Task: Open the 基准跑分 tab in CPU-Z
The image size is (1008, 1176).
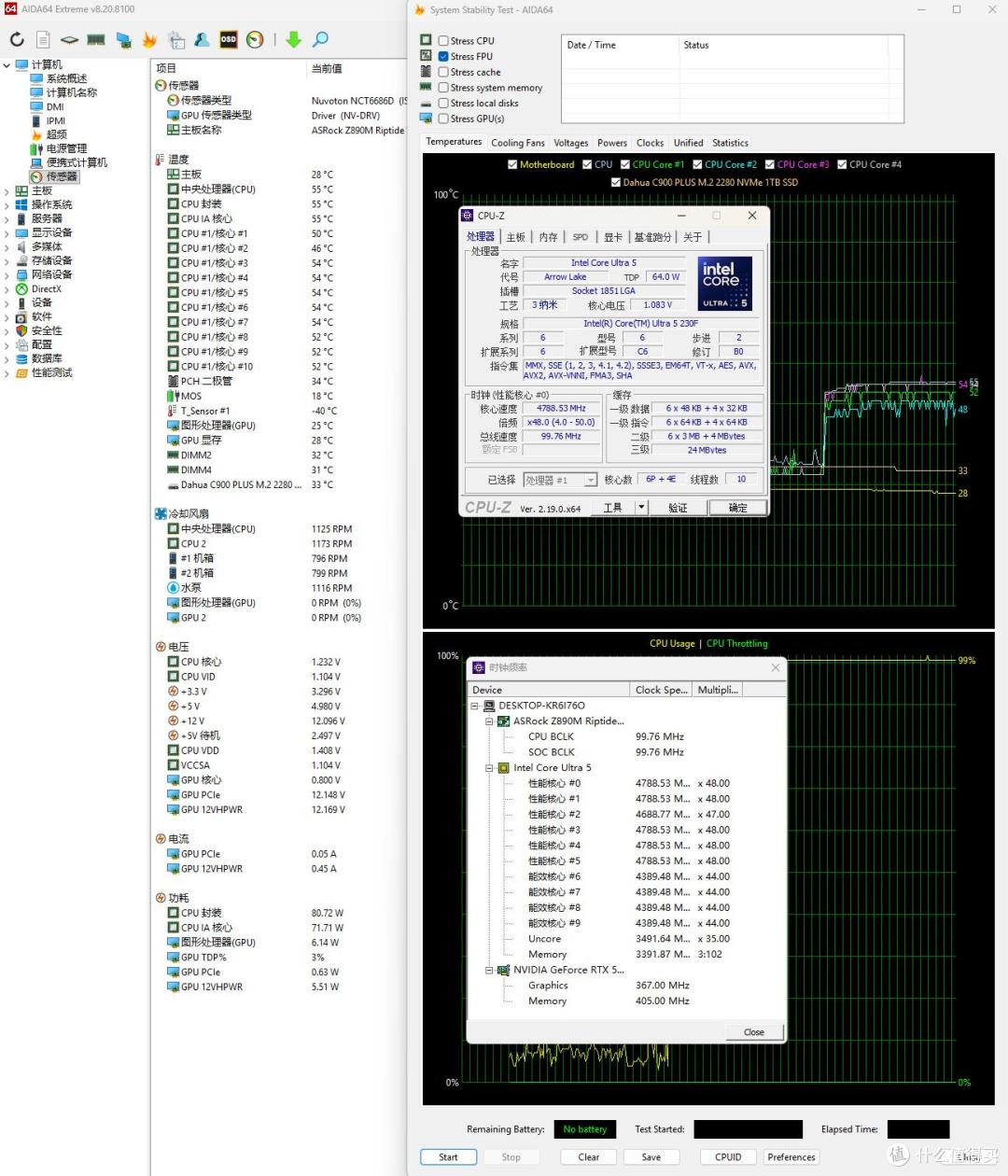Action: 652,237
